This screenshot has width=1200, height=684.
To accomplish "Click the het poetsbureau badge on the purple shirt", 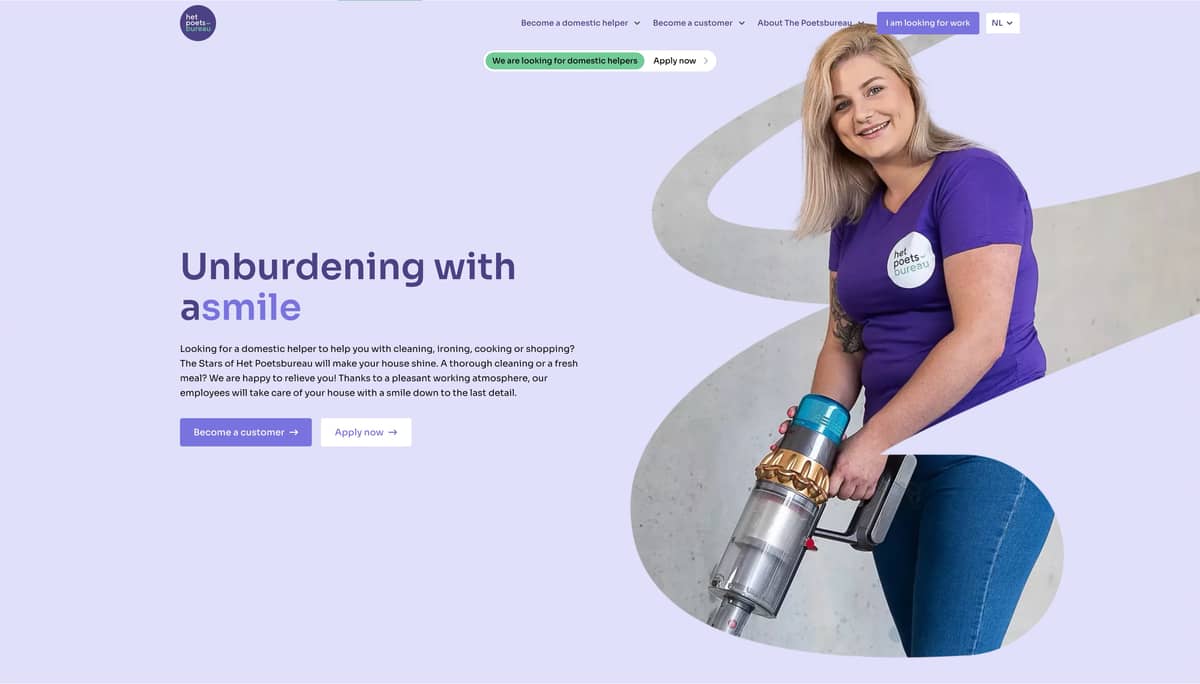I will 911,260.
